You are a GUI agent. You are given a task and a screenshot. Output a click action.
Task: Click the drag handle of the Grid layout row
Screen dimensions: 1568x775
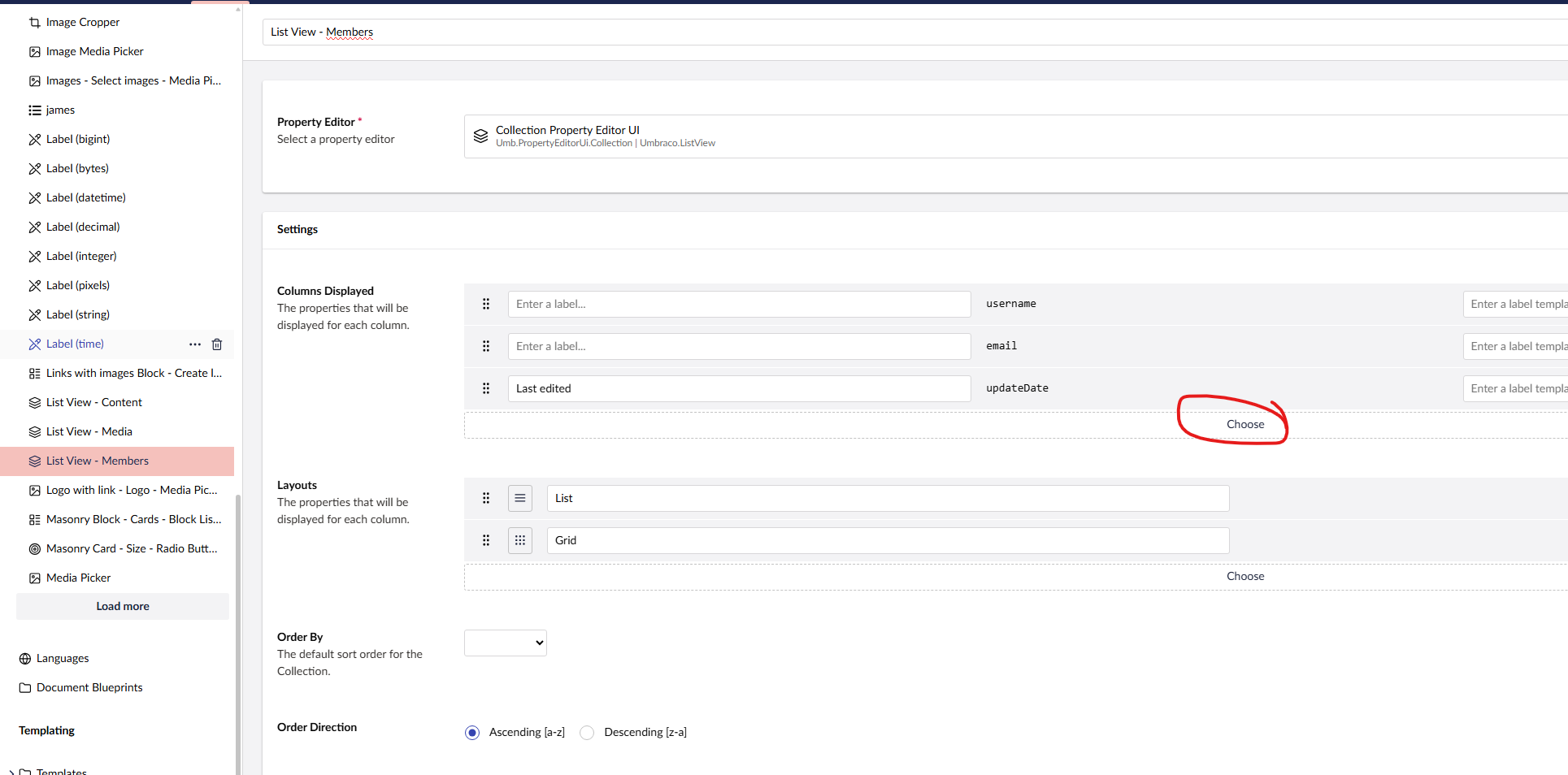(486, 540)
